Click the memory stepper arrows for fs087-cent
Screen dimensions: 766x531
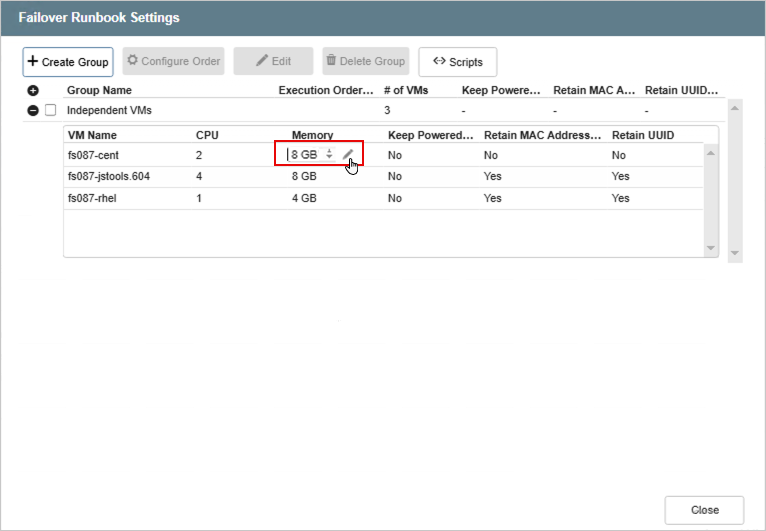329,155
